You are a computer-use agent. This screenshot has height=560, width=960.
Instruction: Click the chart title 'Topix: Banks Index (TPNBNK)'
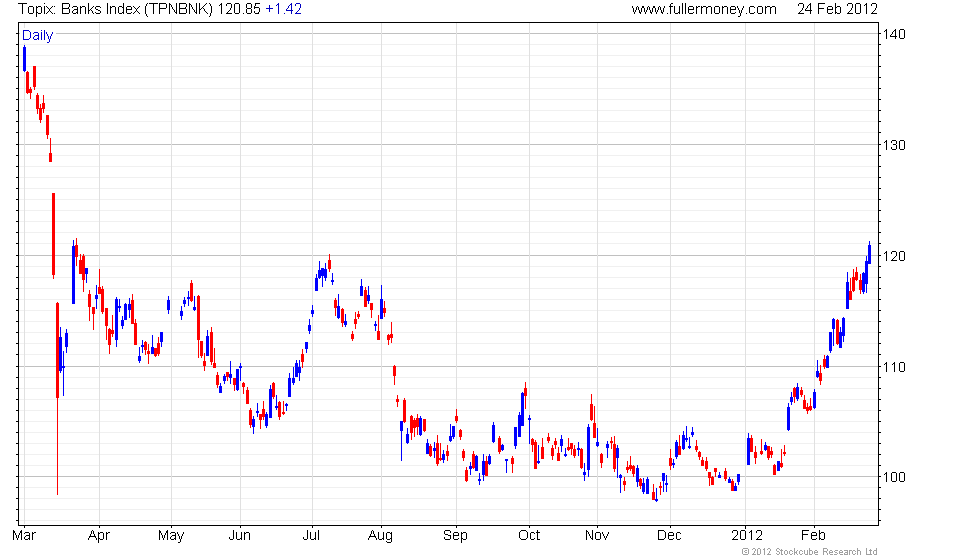pyautogui.click(x=115, y=9)
